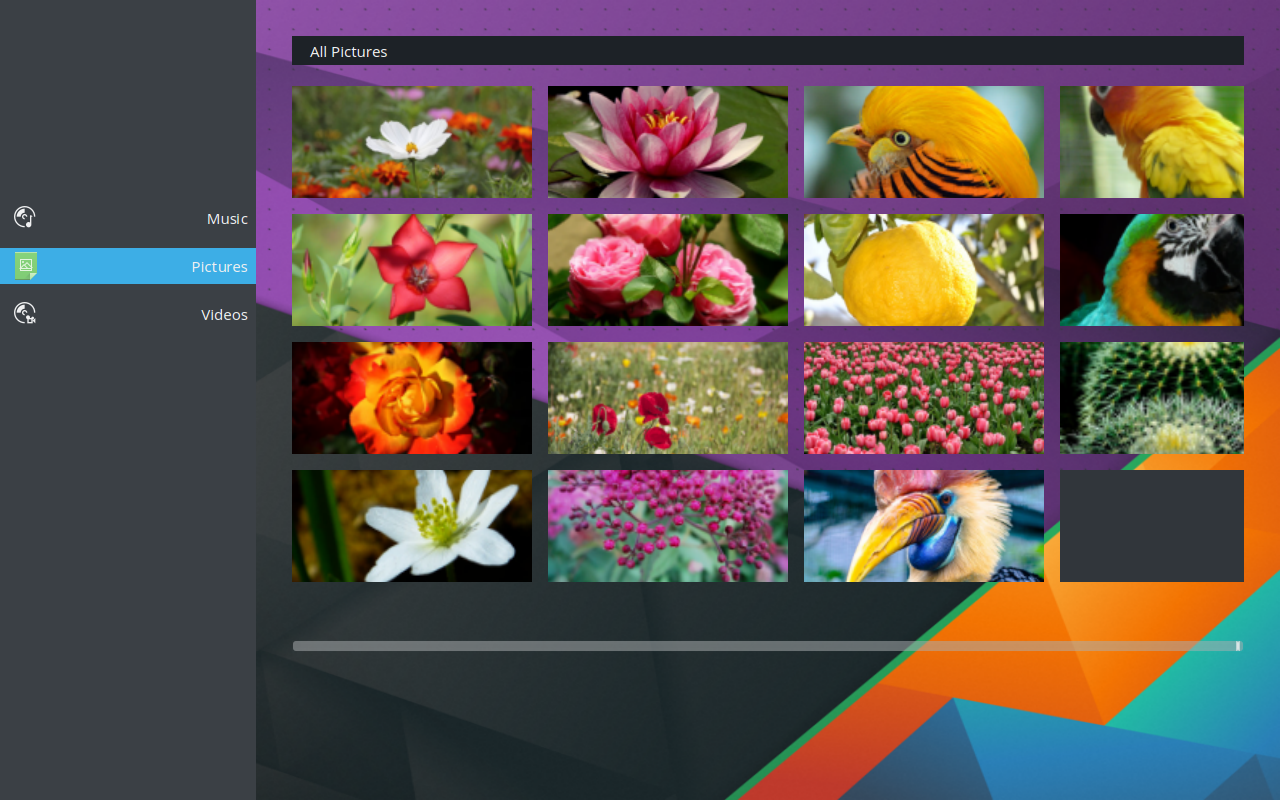Open the pink tulip field picture
This screenshot has width=1280, height=800.
tap(924, 397)
